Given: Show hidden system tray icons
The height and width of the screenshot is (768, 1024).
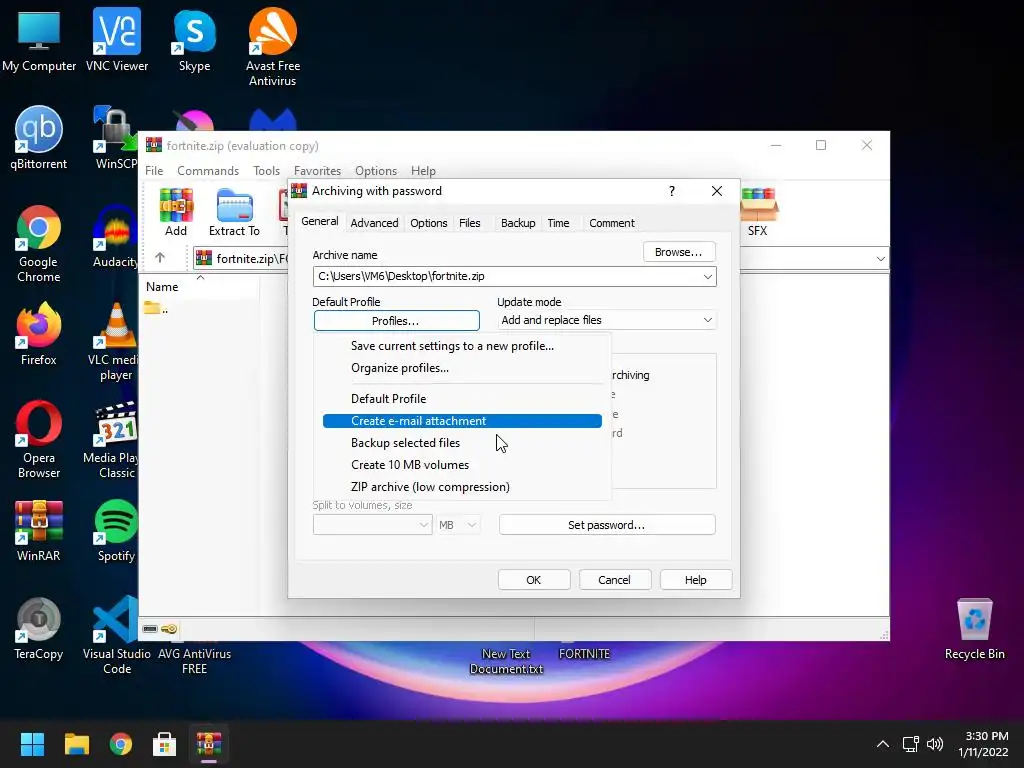Looking at the screenshot, I should click(x=882, y=744).
